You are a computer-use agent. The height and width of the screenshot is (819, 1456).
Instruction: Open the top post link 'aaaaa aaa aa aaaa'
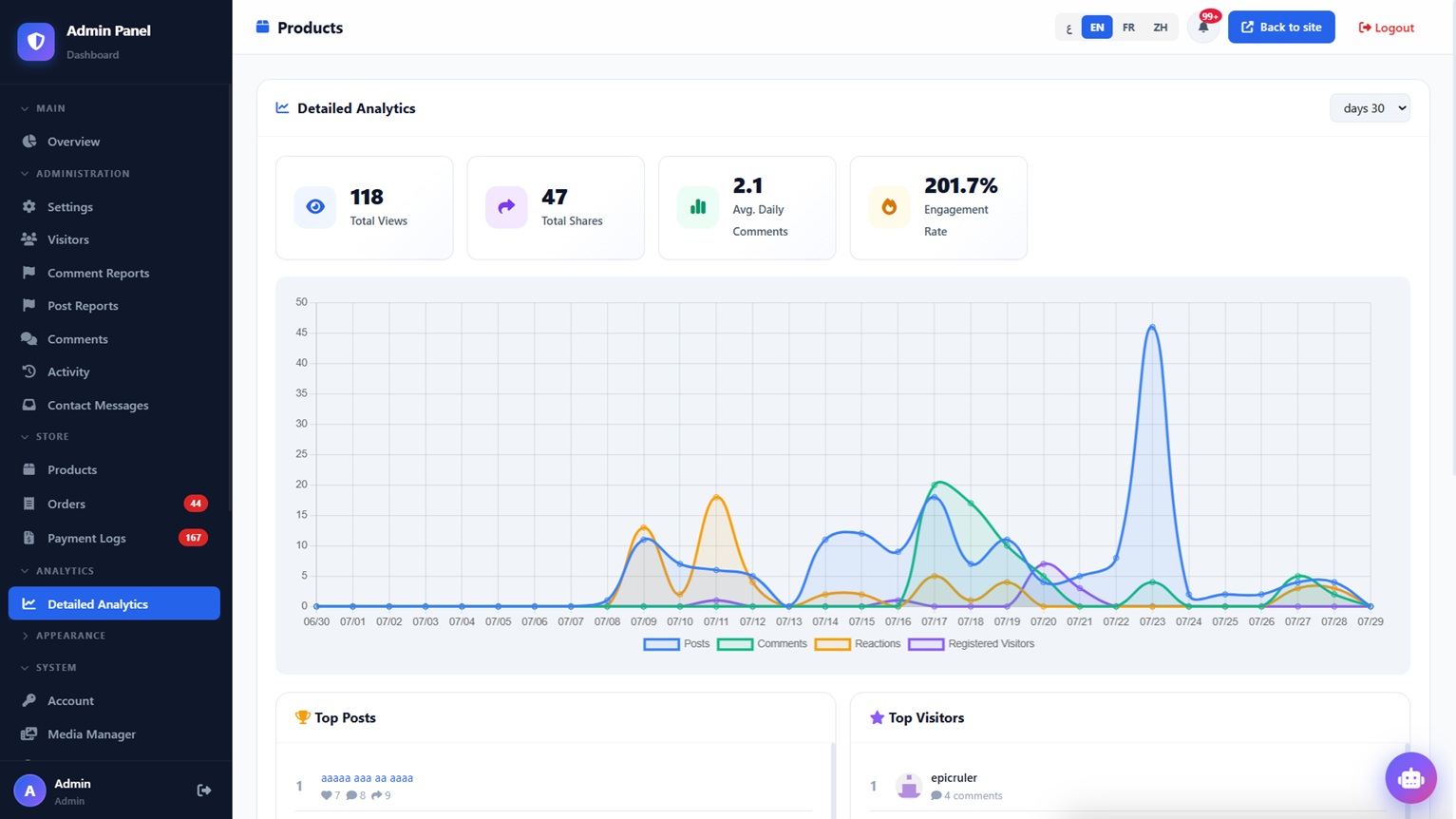pyautogui.click(x=367, y=778)
